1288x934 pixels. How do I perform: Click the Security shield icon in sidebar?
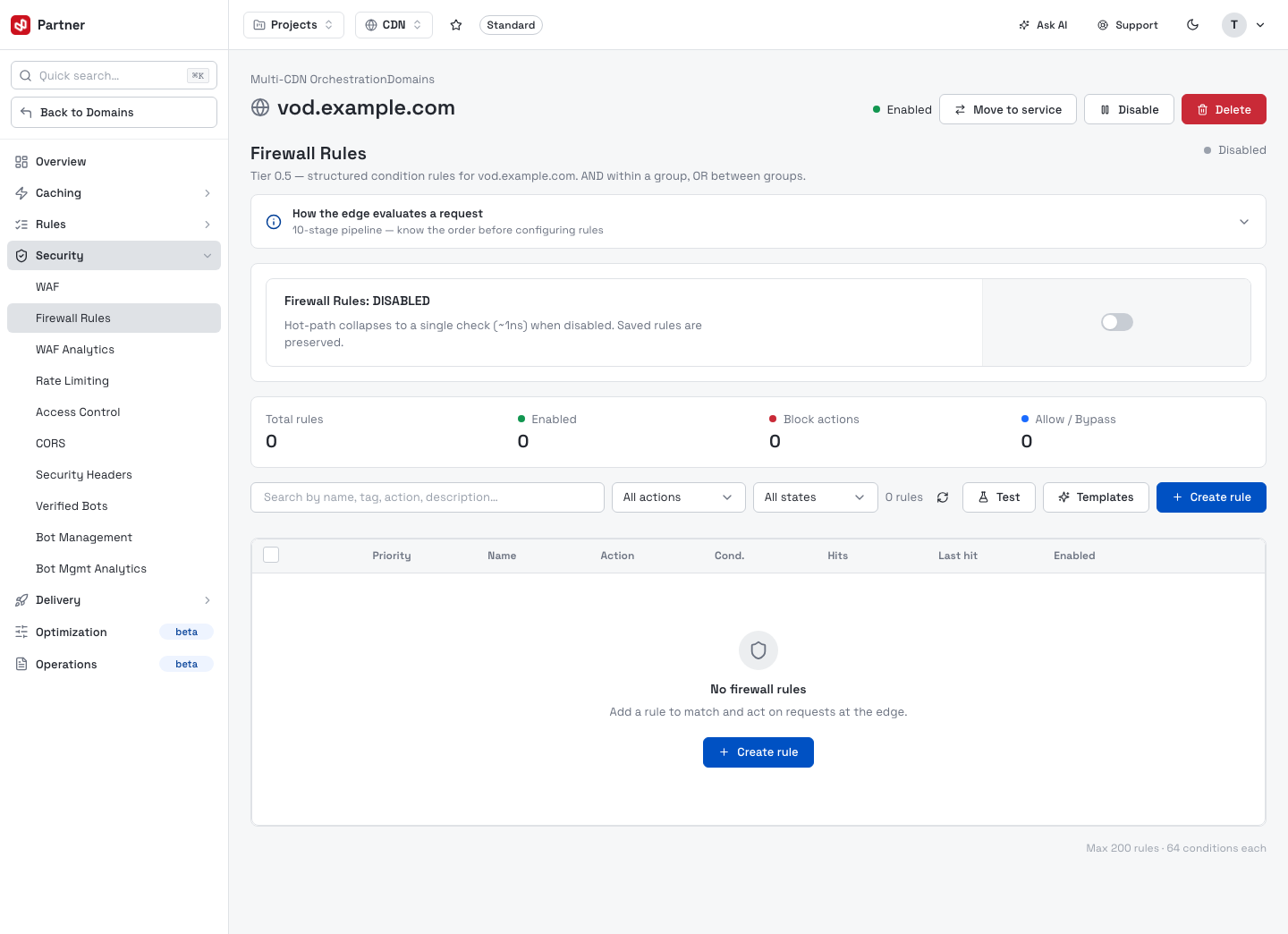coord(21,256)
